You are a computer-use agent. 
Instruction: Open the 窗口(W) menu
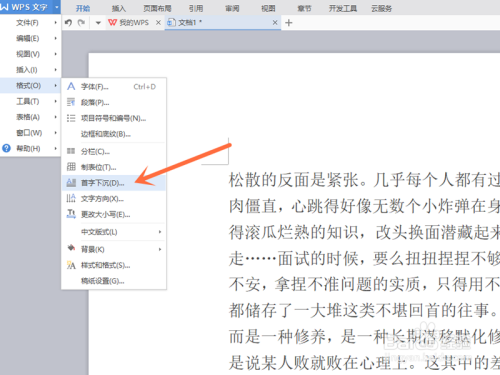(x=30, y=133)
